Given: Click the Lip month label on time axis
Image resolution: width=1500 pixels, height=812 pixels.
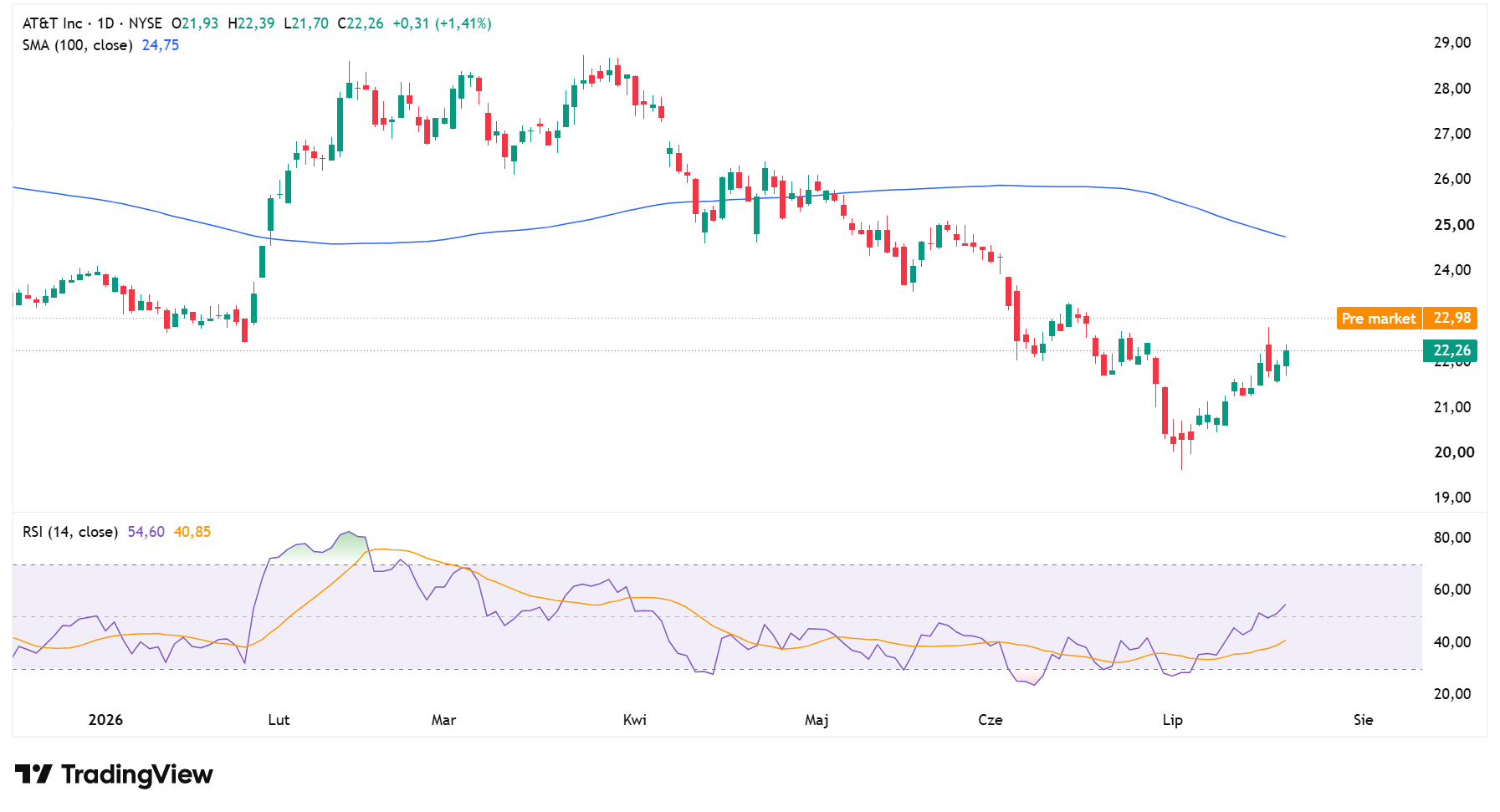Looking at the screenshot, I should [1173, 720].
